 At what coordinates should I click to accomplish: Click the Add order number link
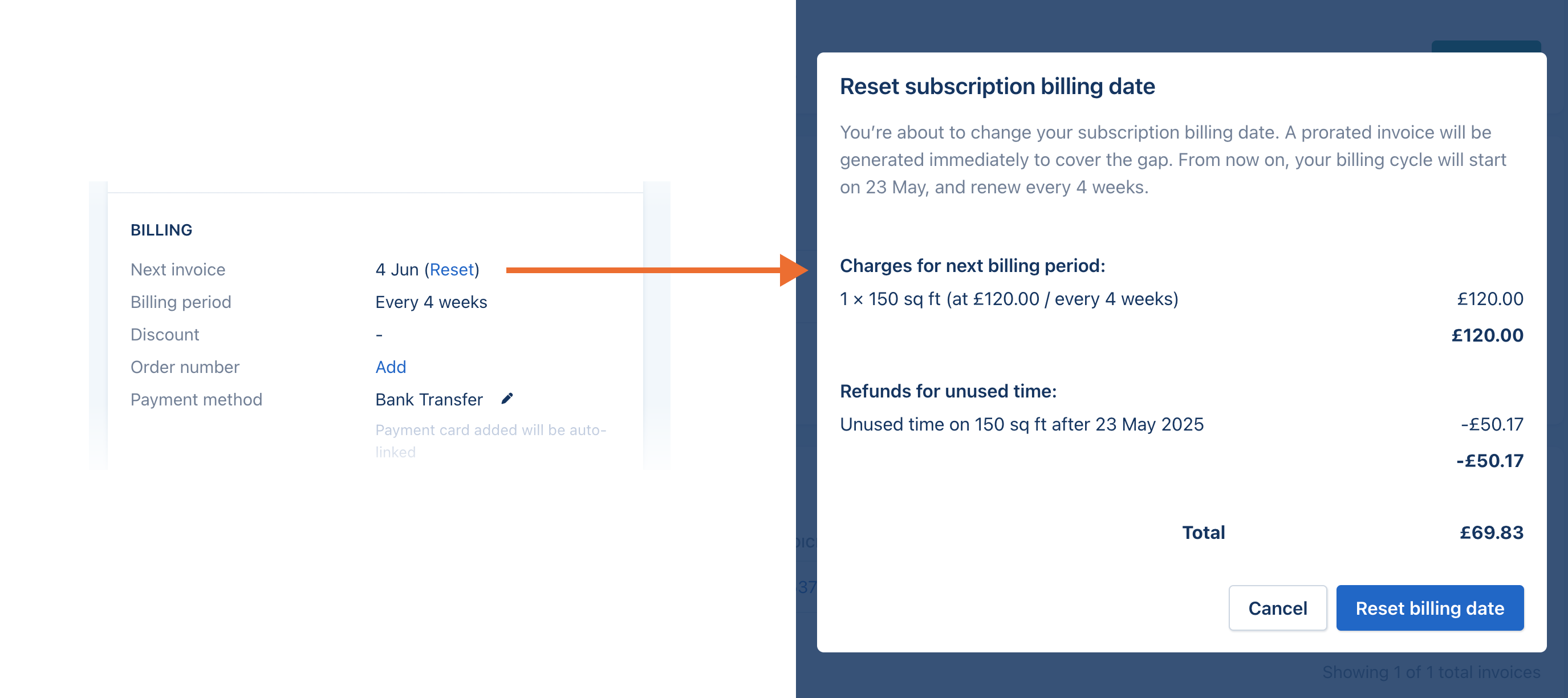click(x=390, y=367)
